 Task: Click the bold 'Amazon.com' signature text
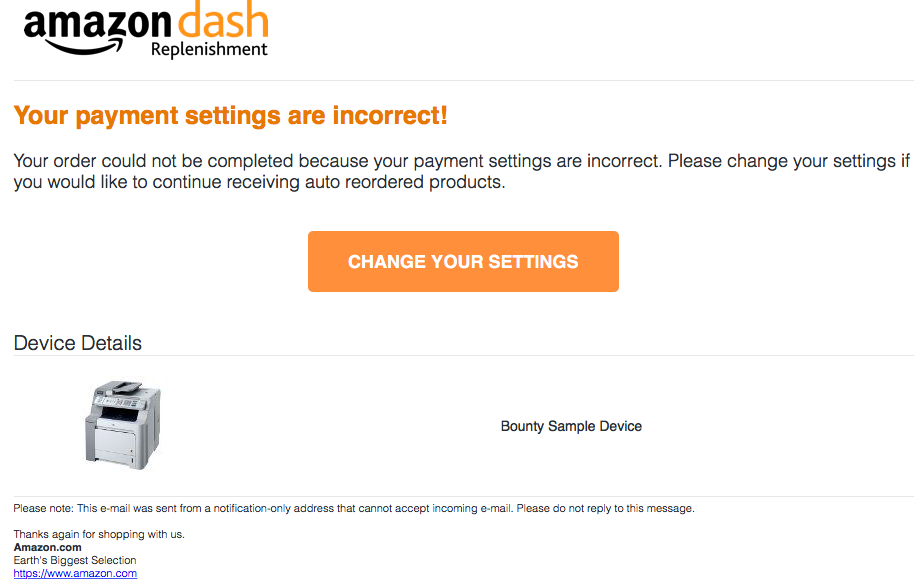pyautogui.click(x=47, y=547)
